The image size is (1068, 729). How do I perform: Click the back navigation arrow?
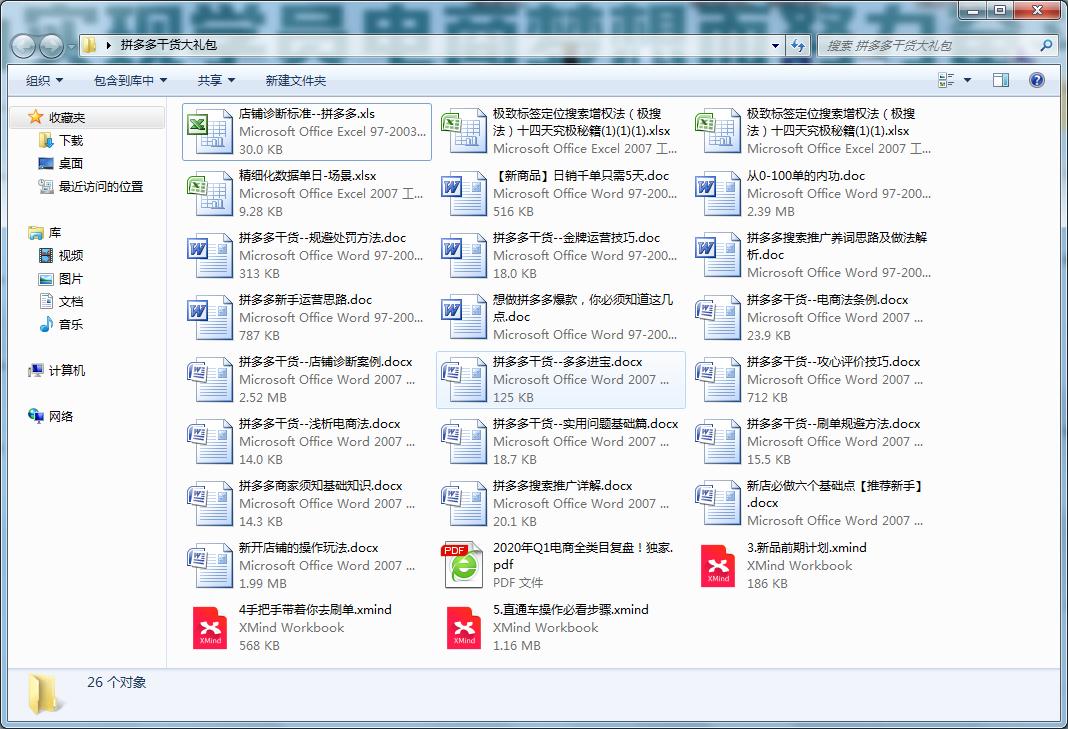(x=23, y=46)
